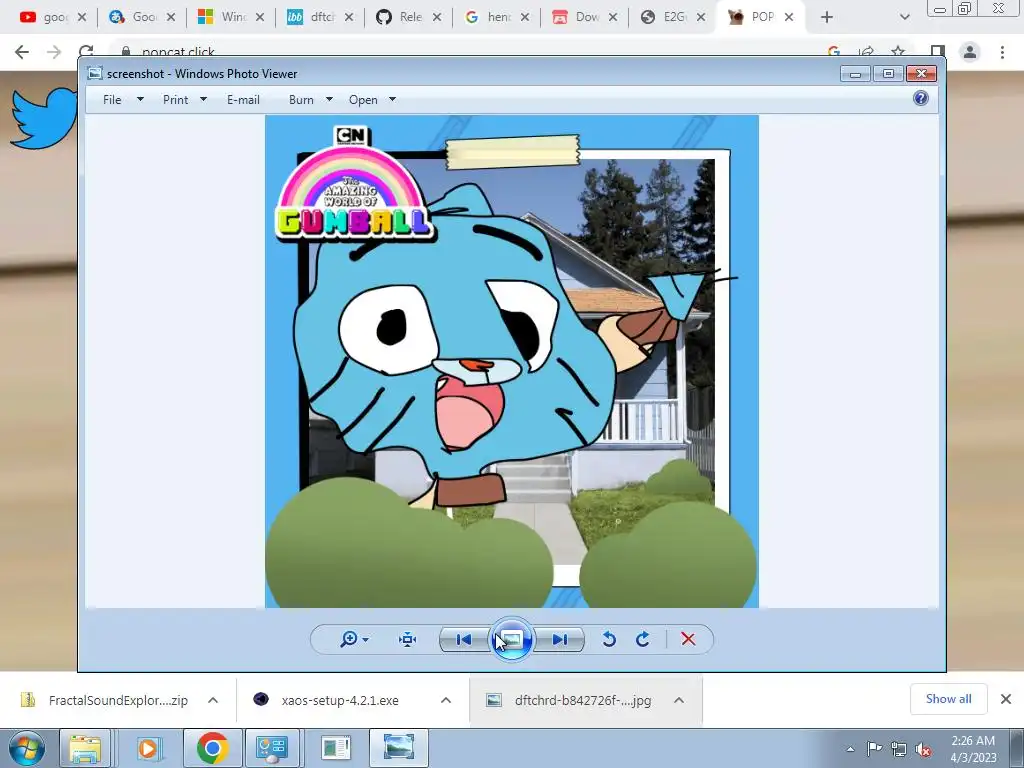The height and width of the screenshot is (768, 1024).
Task: Open the Print menu
Action: (176, 99)
